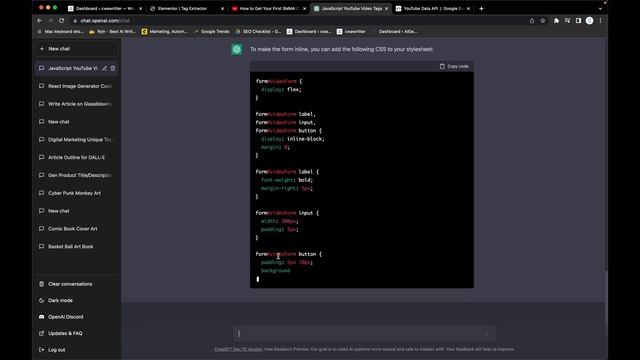640x360 pixels.
Task: Click Log out
Action: click(77, 350)
